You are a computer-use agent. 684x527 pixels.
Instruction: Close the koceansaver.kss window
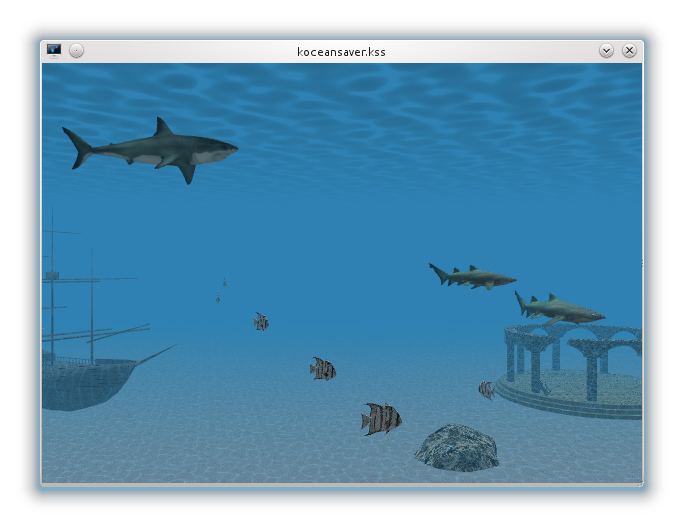pyautogui.click(x=629, y=51)
